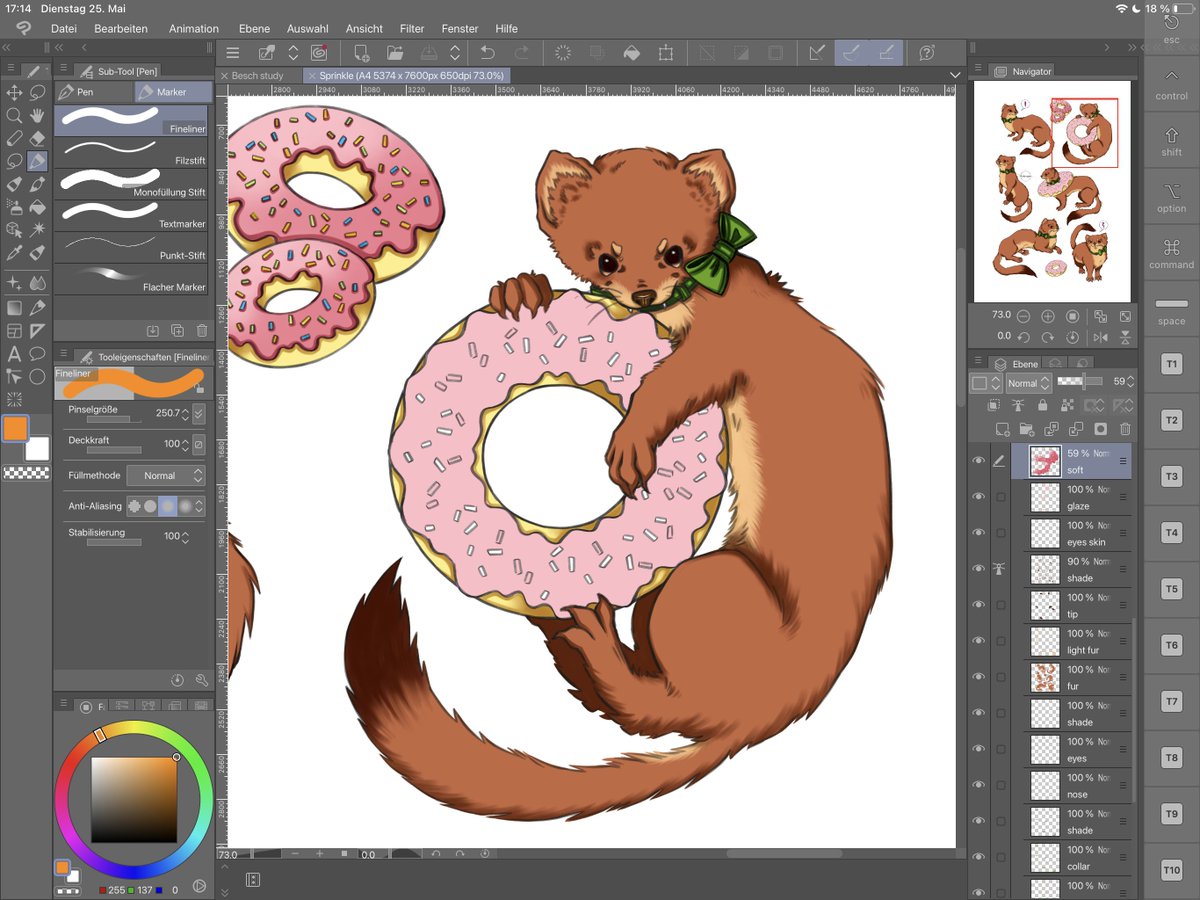Click the Open file folder icon

click(395, 53)
